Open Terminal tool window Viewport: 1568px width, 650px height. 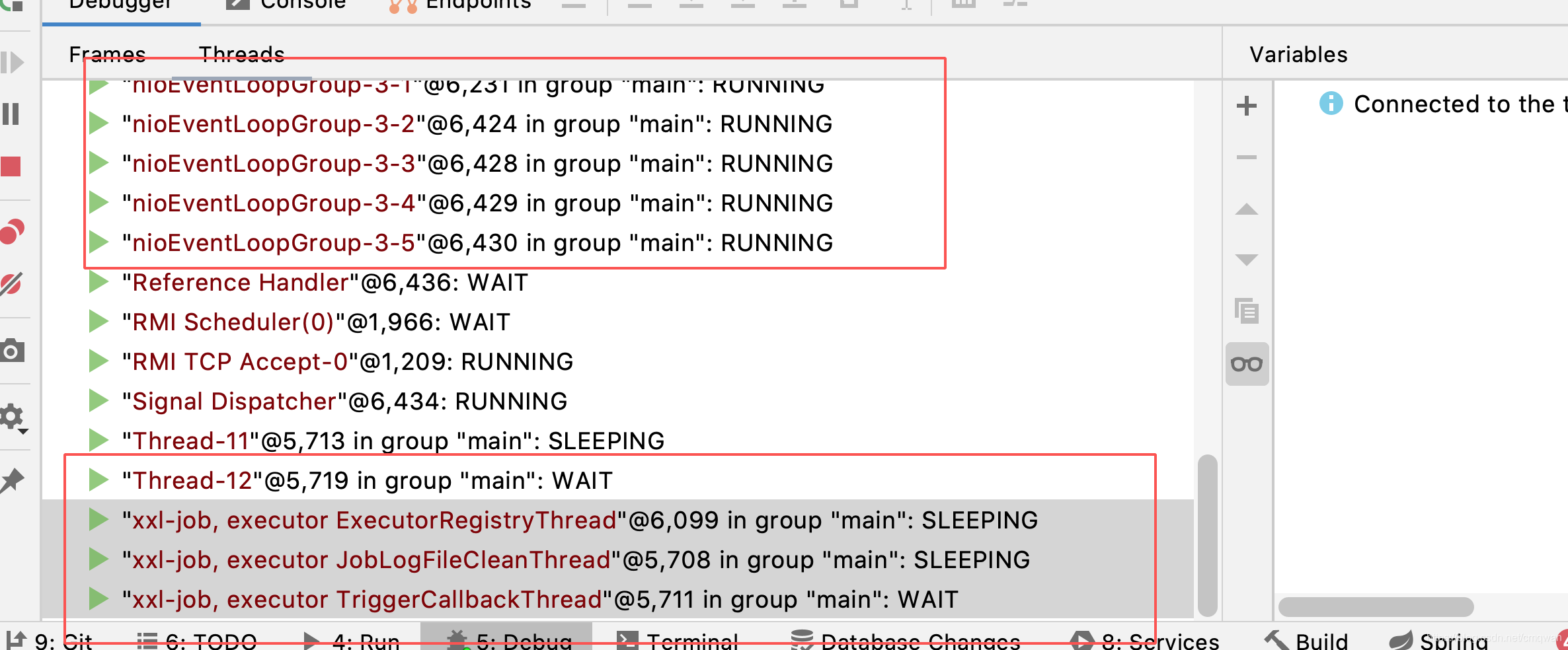(x=677, y=639)
